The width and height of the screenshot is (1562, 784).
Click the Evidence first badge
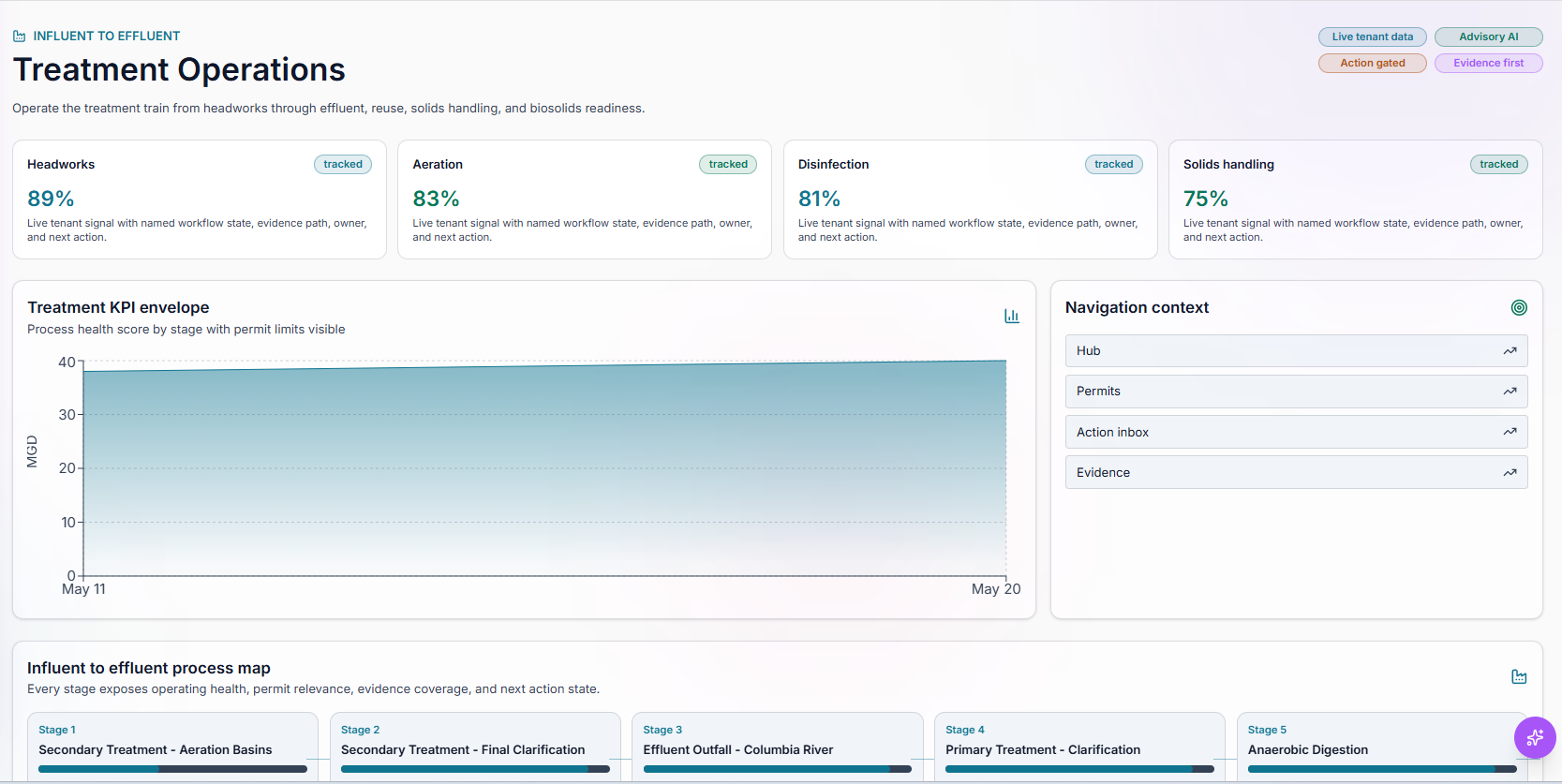click(1489, 63)
